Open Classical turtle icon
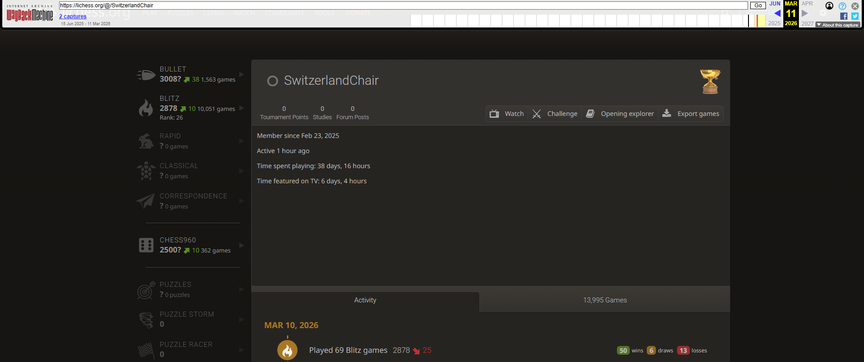This screenshot has width=864, height=362. [x=145, y=171]
